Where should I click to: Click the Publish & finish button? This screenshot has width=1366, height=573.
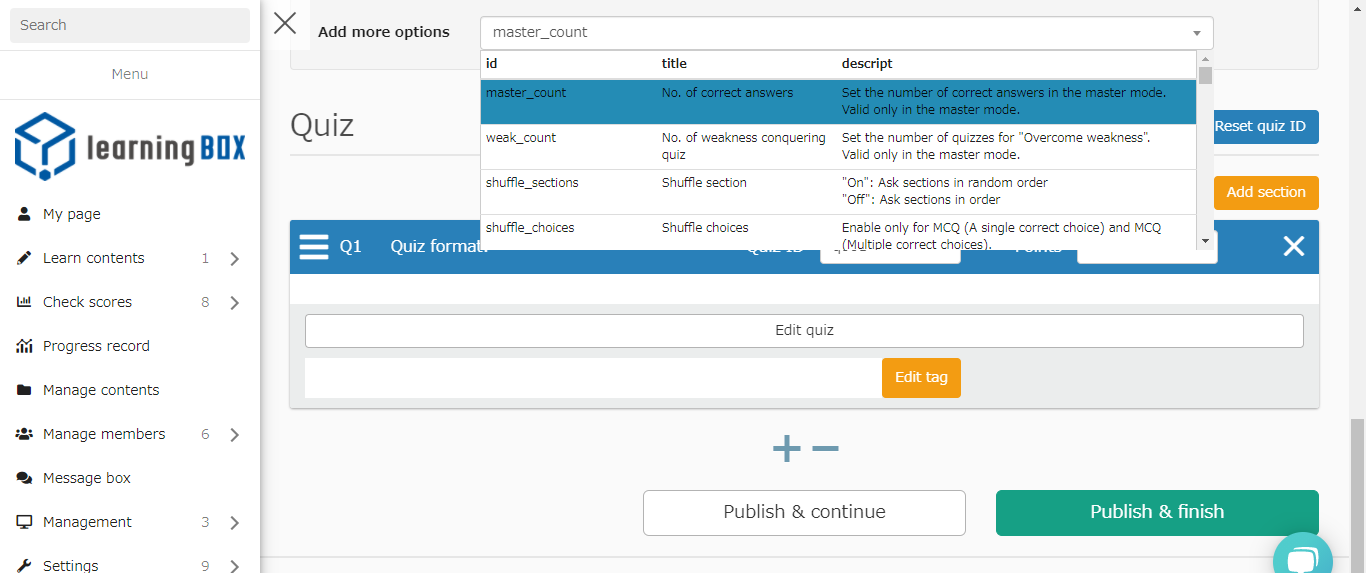pos(1157,512)
